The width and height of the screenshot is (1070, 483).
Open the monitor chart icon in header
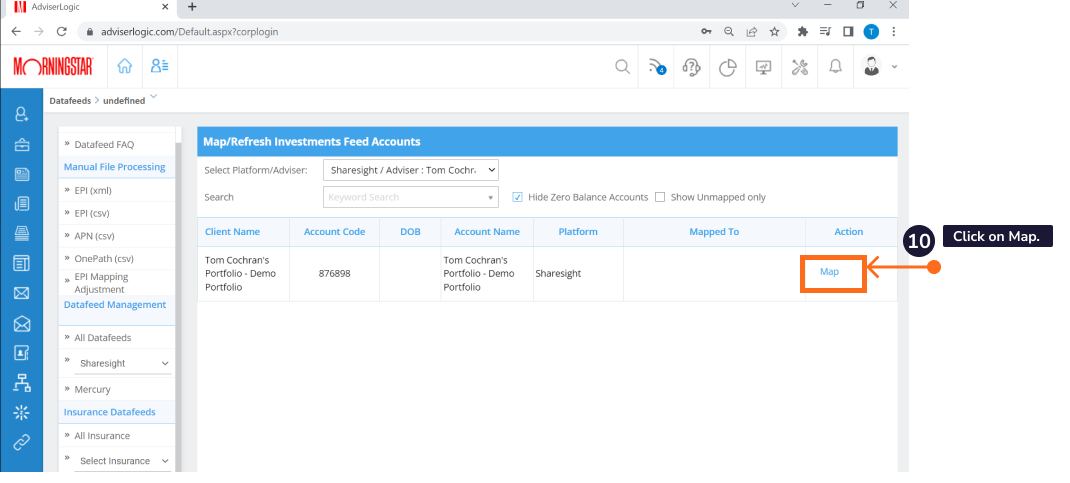(x=763, y=67)
